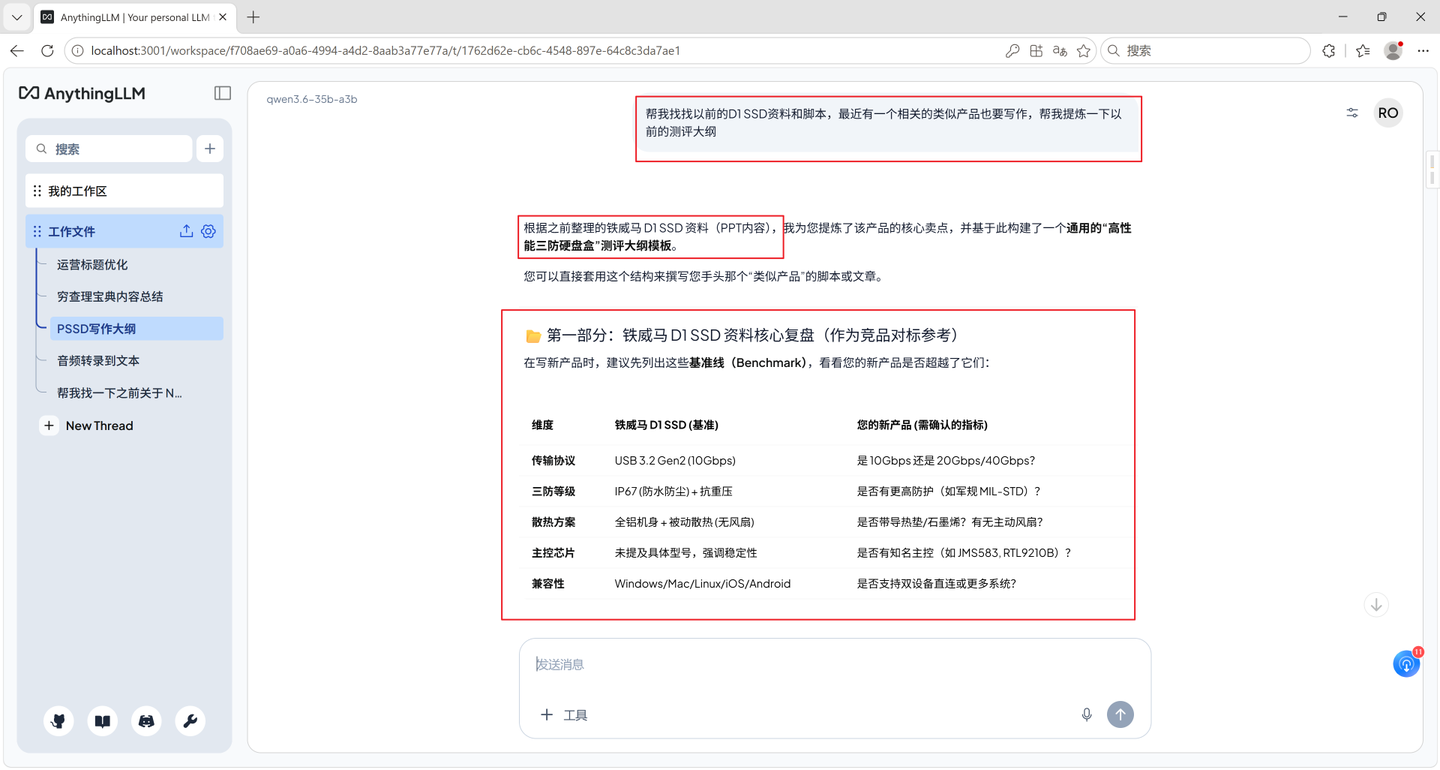Click the browser address bar URL
This screenshot has width=1440, height=770.
[x=385, y=51]
